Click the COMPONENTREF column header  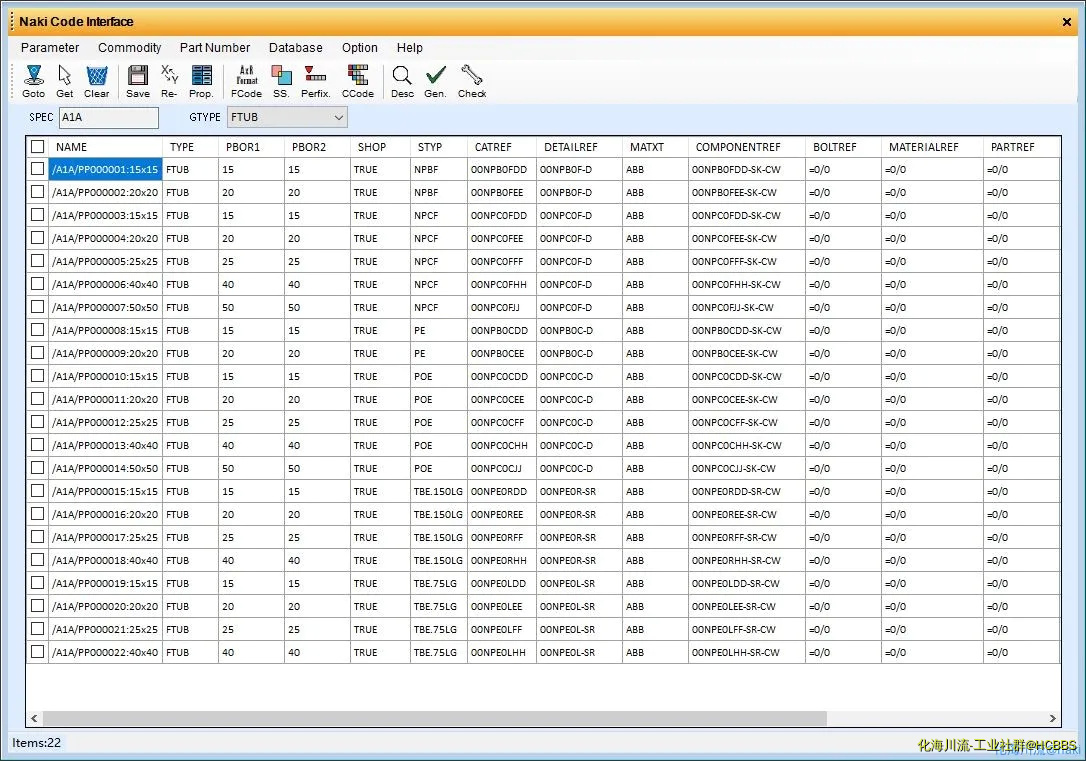747,147
